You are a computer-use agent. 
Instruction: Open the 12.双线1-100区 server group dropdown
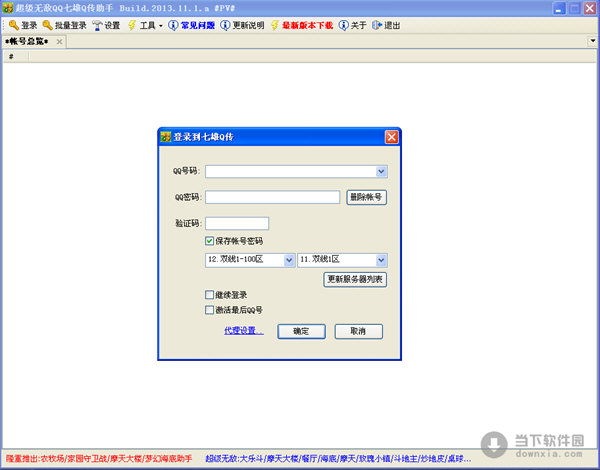pyautogui.click(x=289, y=260)
